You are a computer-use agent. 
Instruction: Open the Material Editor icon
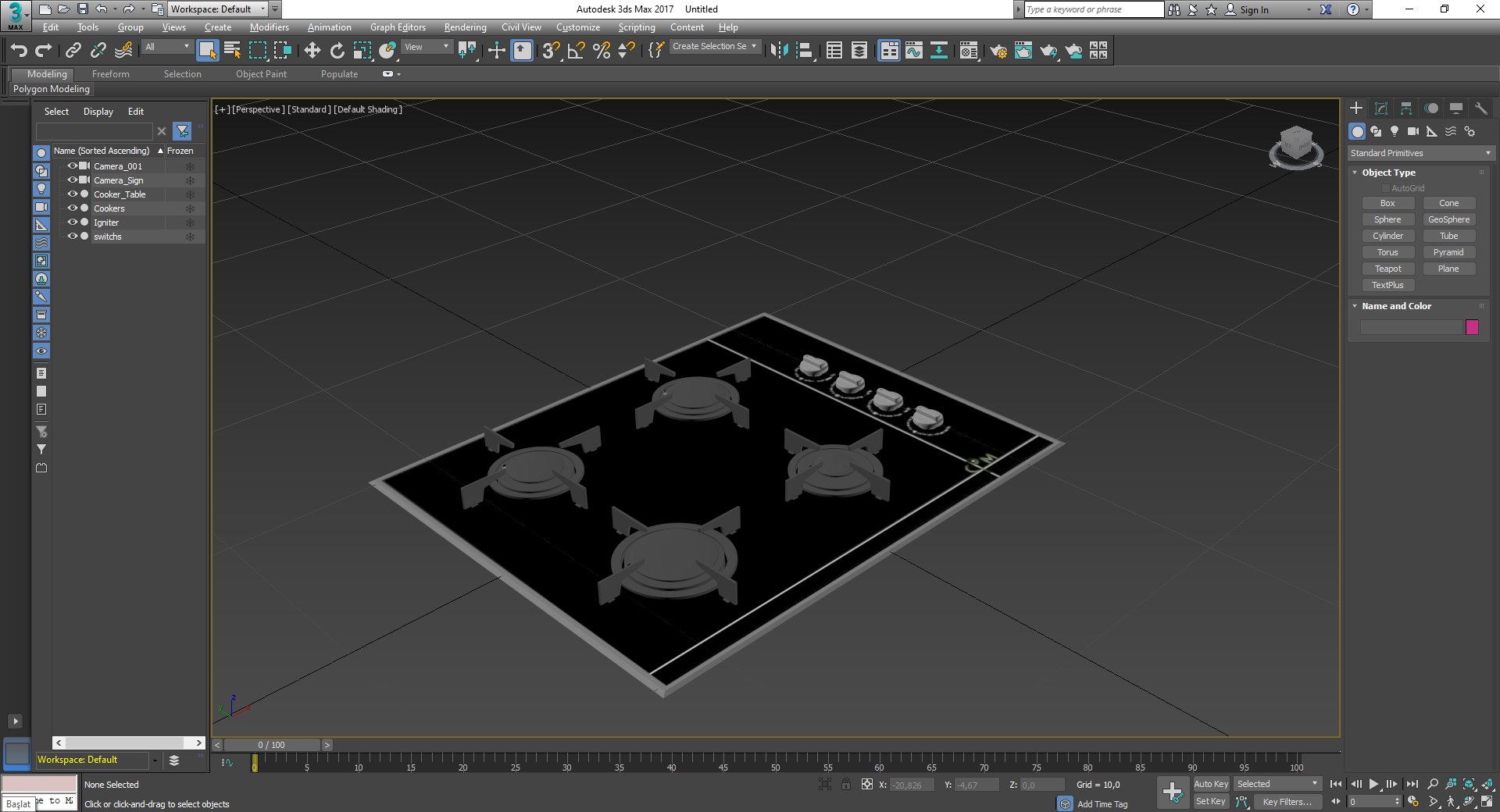(969, 51)
